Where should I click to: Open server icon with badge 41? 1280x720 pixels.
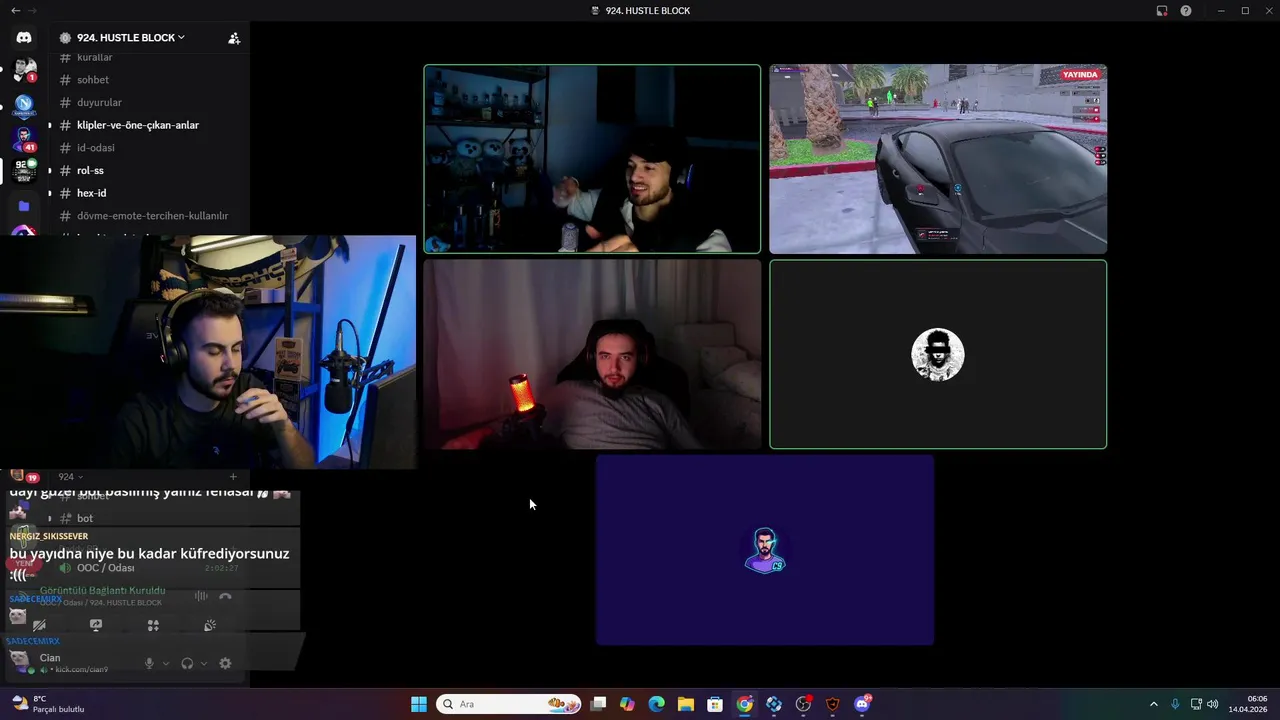24,138
